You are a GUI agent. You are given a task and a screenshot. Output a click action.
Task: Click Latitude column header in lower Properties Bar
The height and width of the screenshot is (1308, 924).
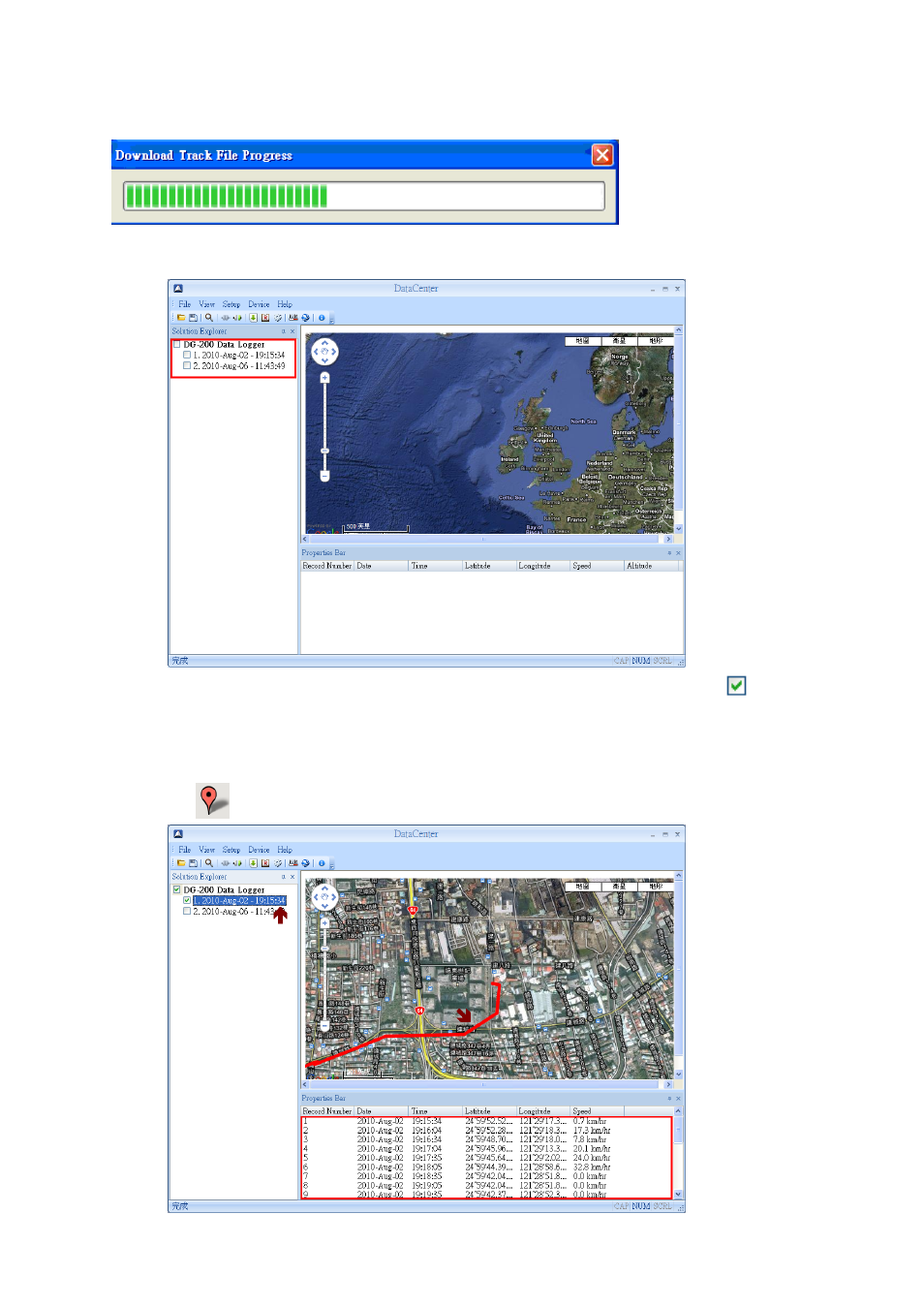tap(489, 1111)
